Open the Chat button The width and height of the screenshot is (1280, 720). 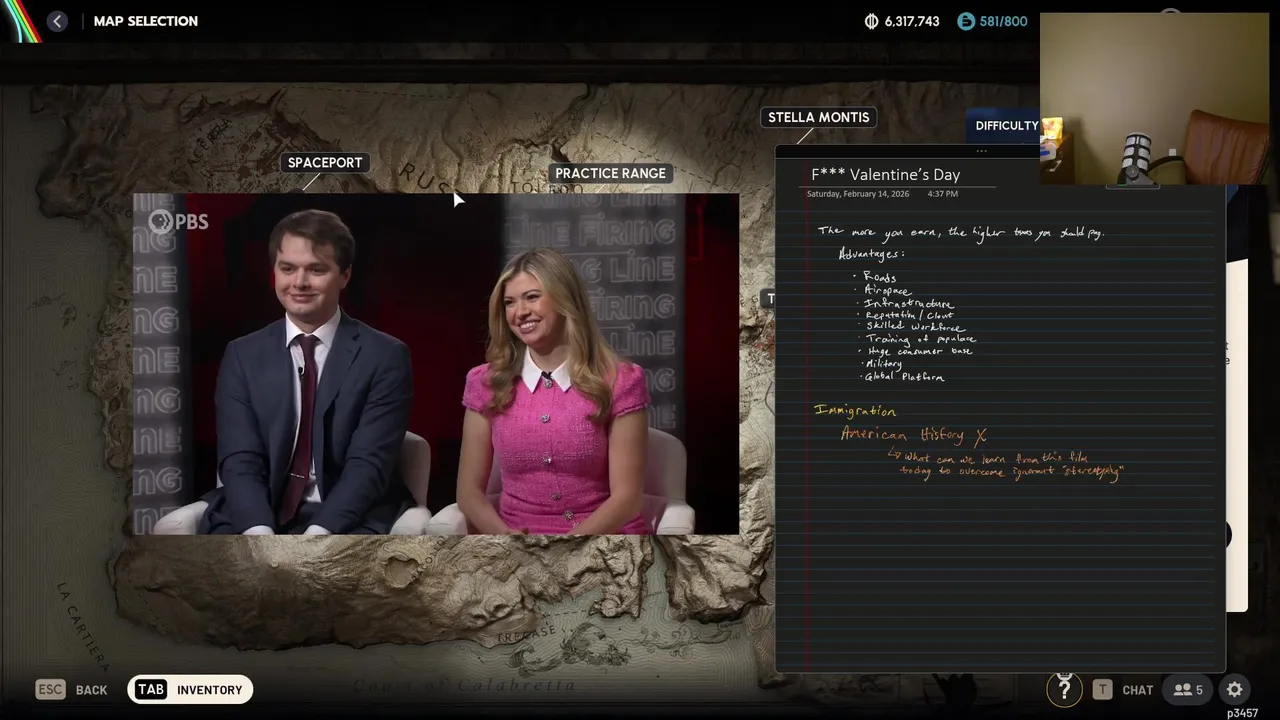click(x=1122, y=689)
